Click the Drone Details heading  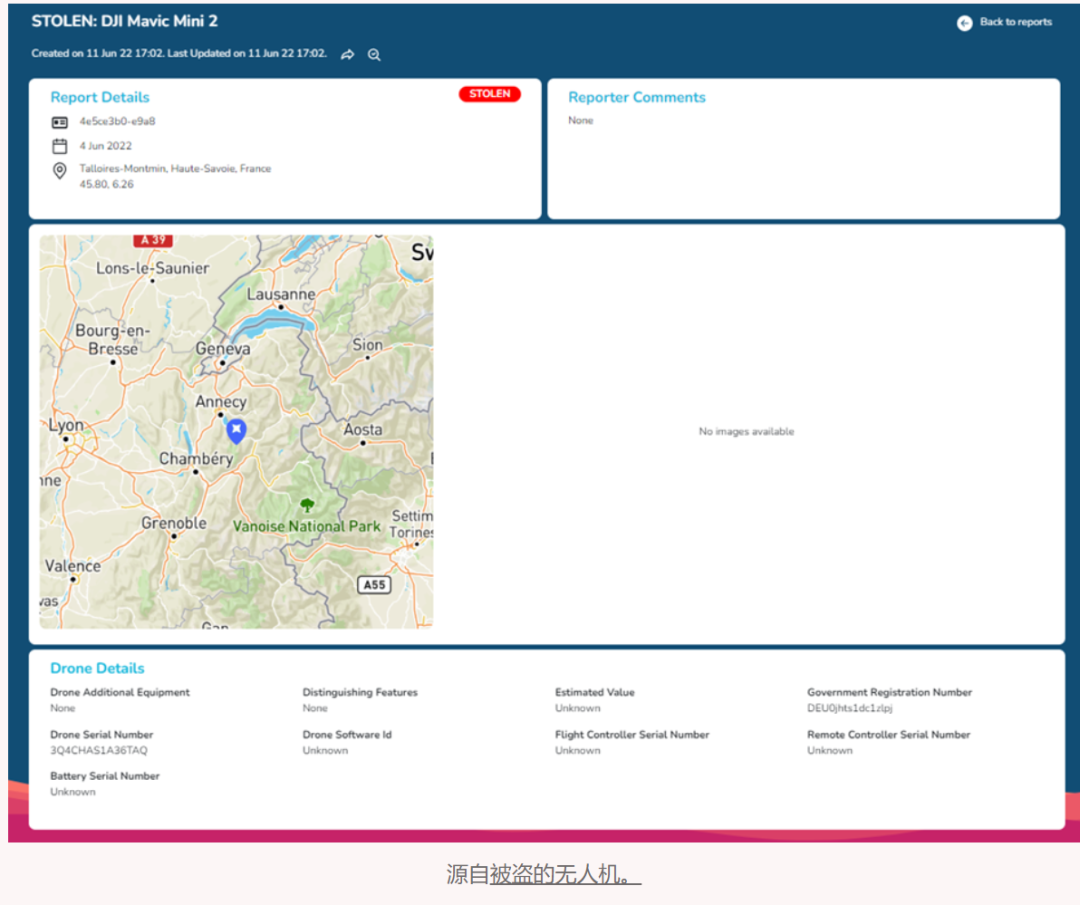tap(97, 668)
